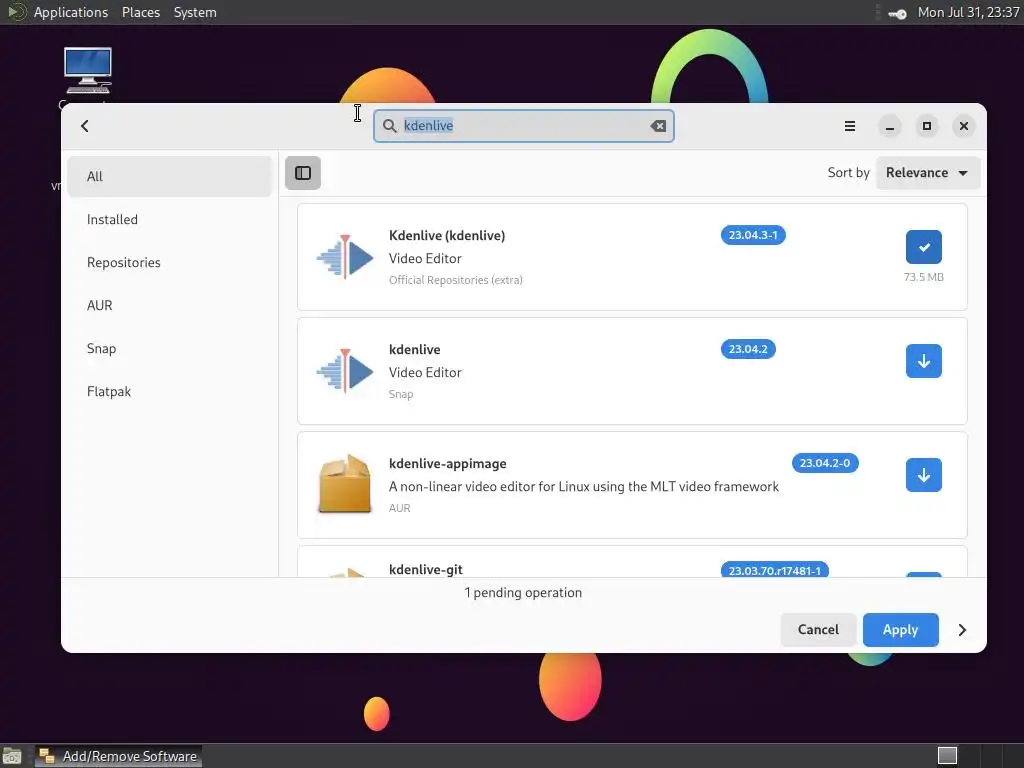Select the Snap category in sidebar

point(169,349)
